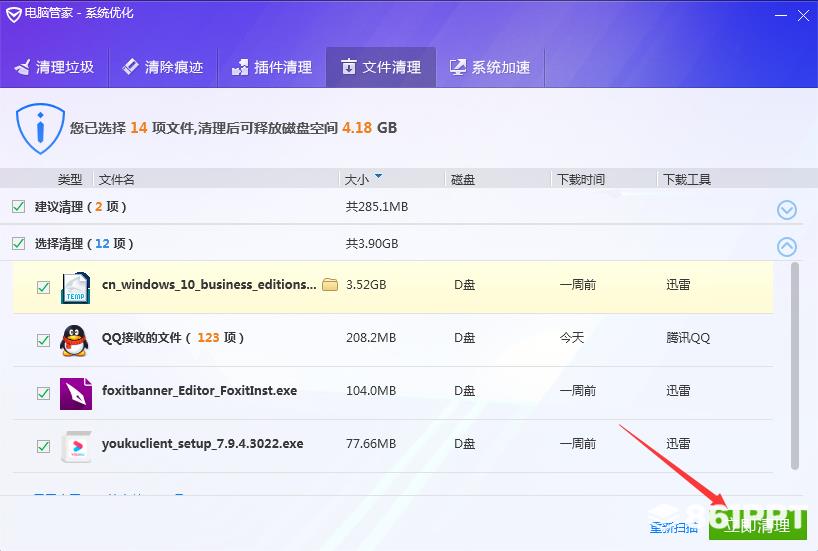
Task: Switch to the 清理垃圾 tab
Action: (x=54, y=67)
